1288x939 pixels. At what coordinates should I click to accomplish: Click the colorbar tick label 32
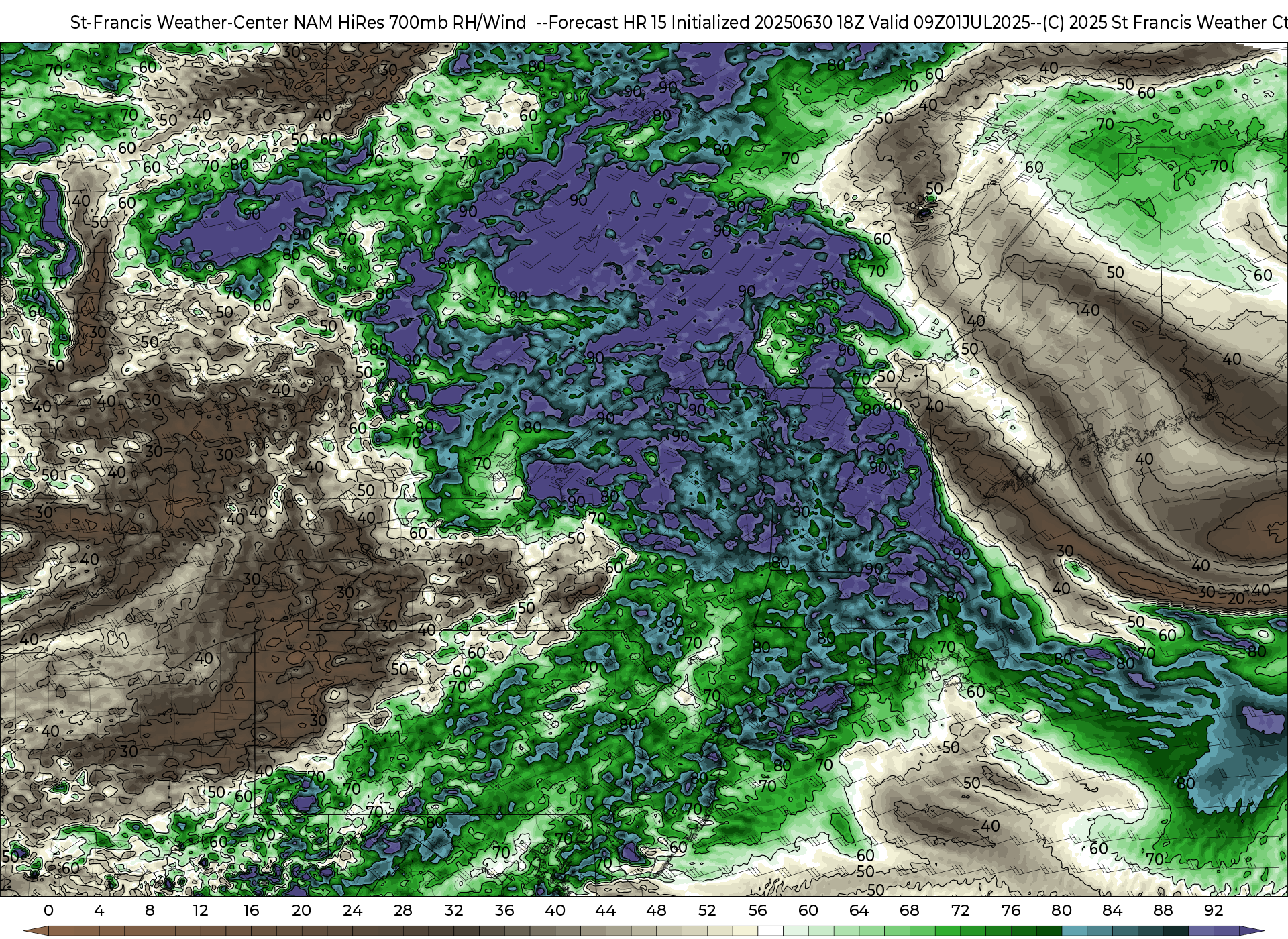pos(453,911)
